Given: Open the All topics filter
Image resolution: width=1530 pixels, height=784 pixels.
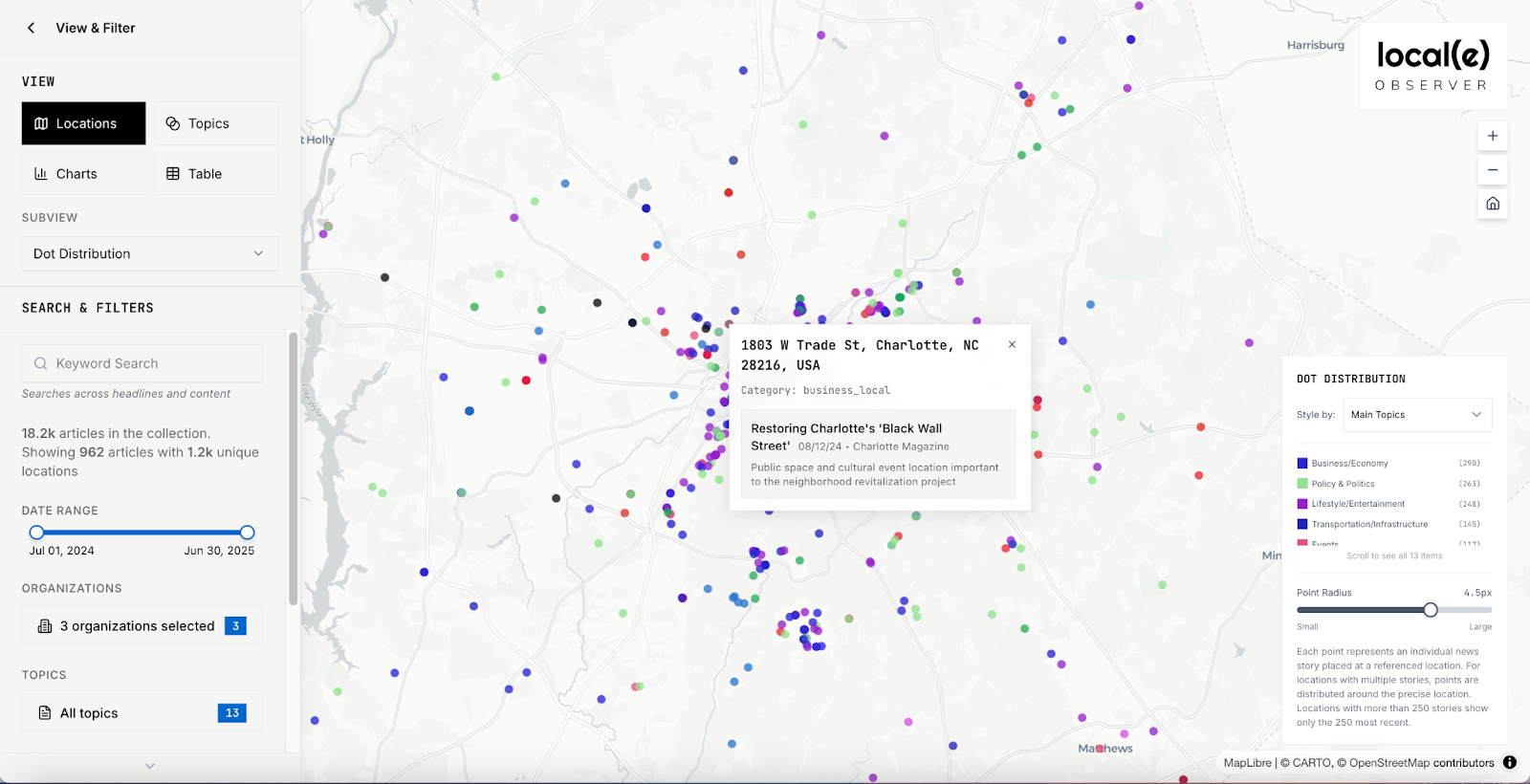Looking at the screenshot, I should pos(142,713).
